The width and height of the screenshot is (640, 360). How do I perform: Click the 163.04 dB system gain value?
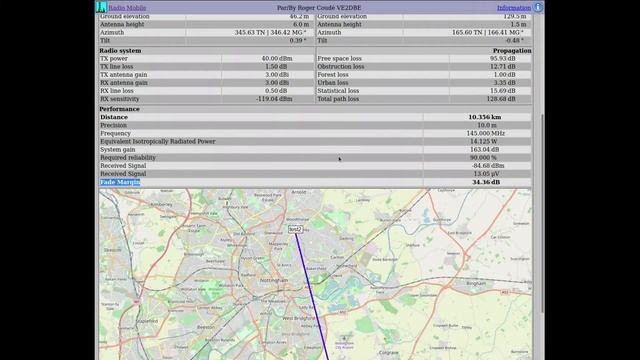[485, 149]
